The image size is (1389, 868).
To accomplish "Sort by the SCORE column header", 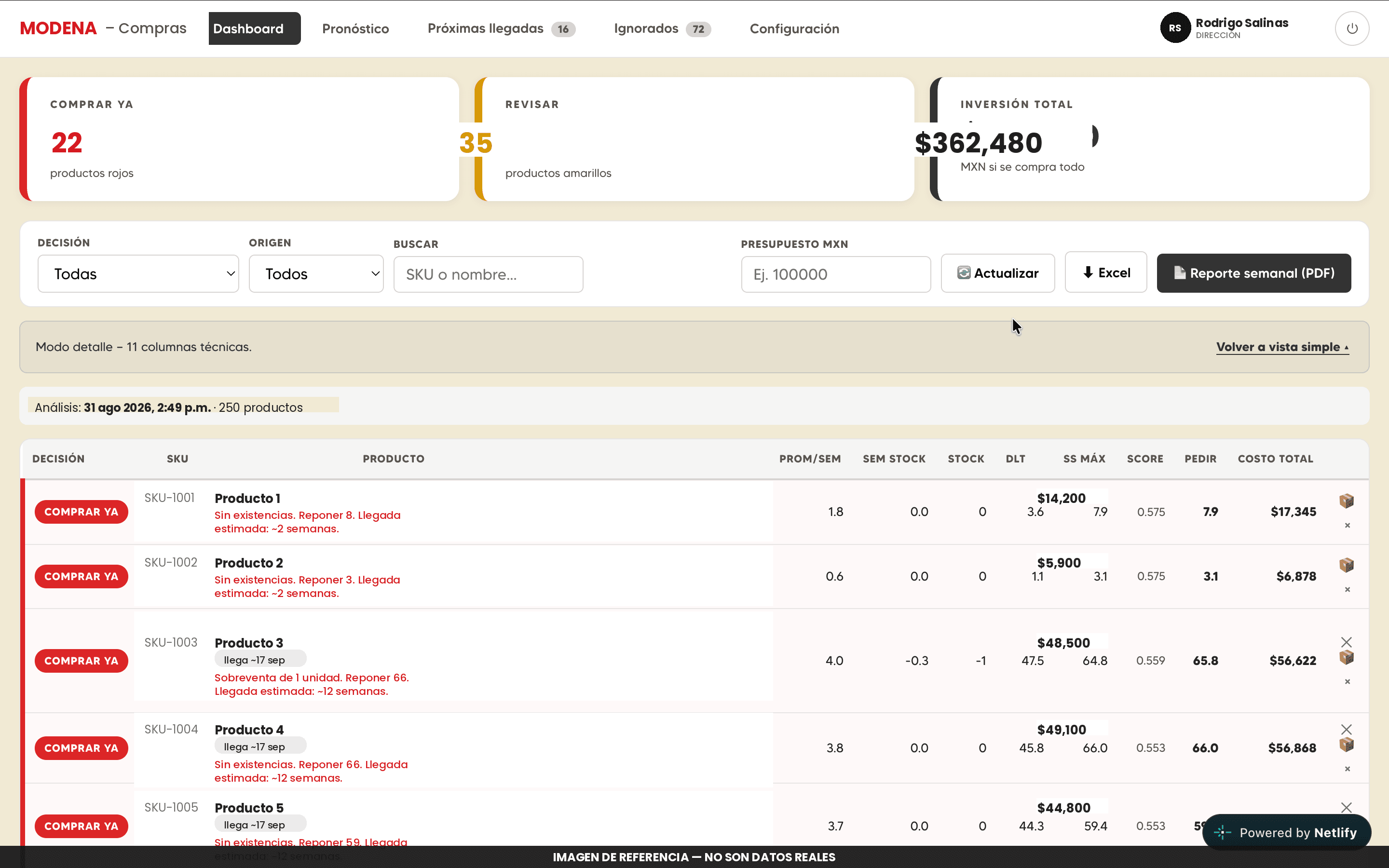I will click(x=1144, y=459).
